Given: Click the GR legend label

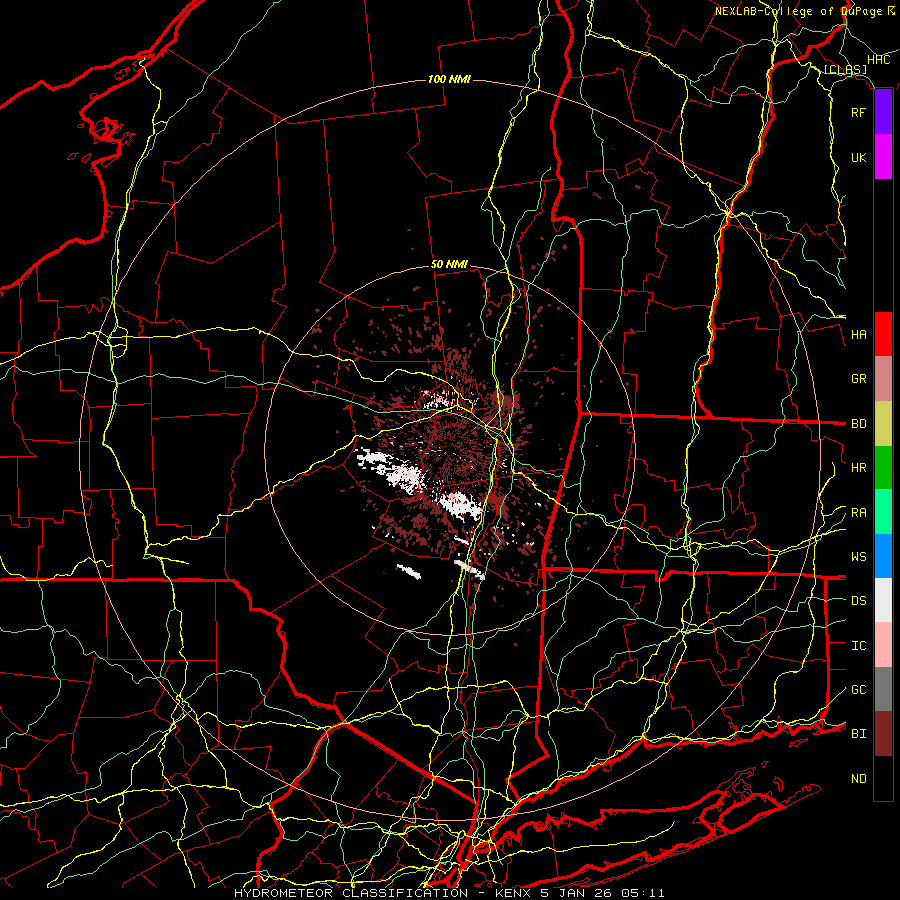Looking at the screenshot, I should coord(859,379).
